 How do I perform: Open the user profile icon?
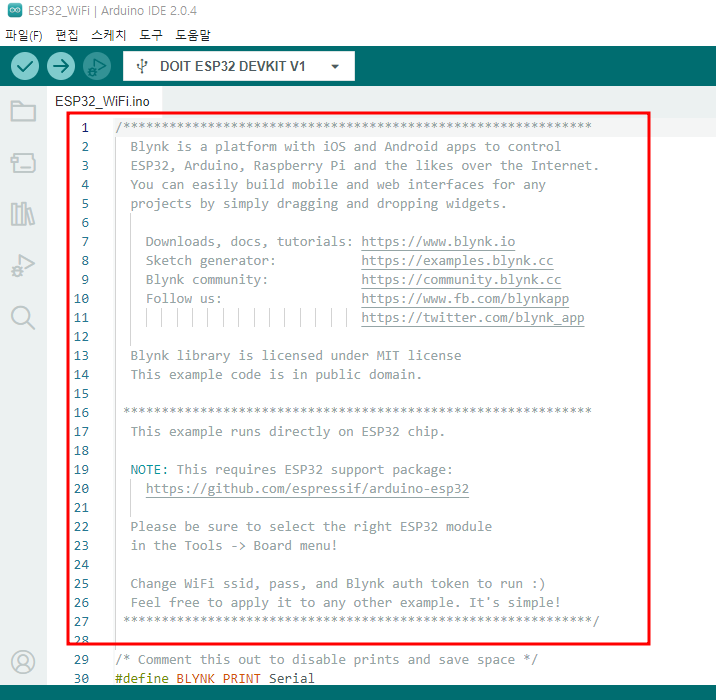(23, 662)
